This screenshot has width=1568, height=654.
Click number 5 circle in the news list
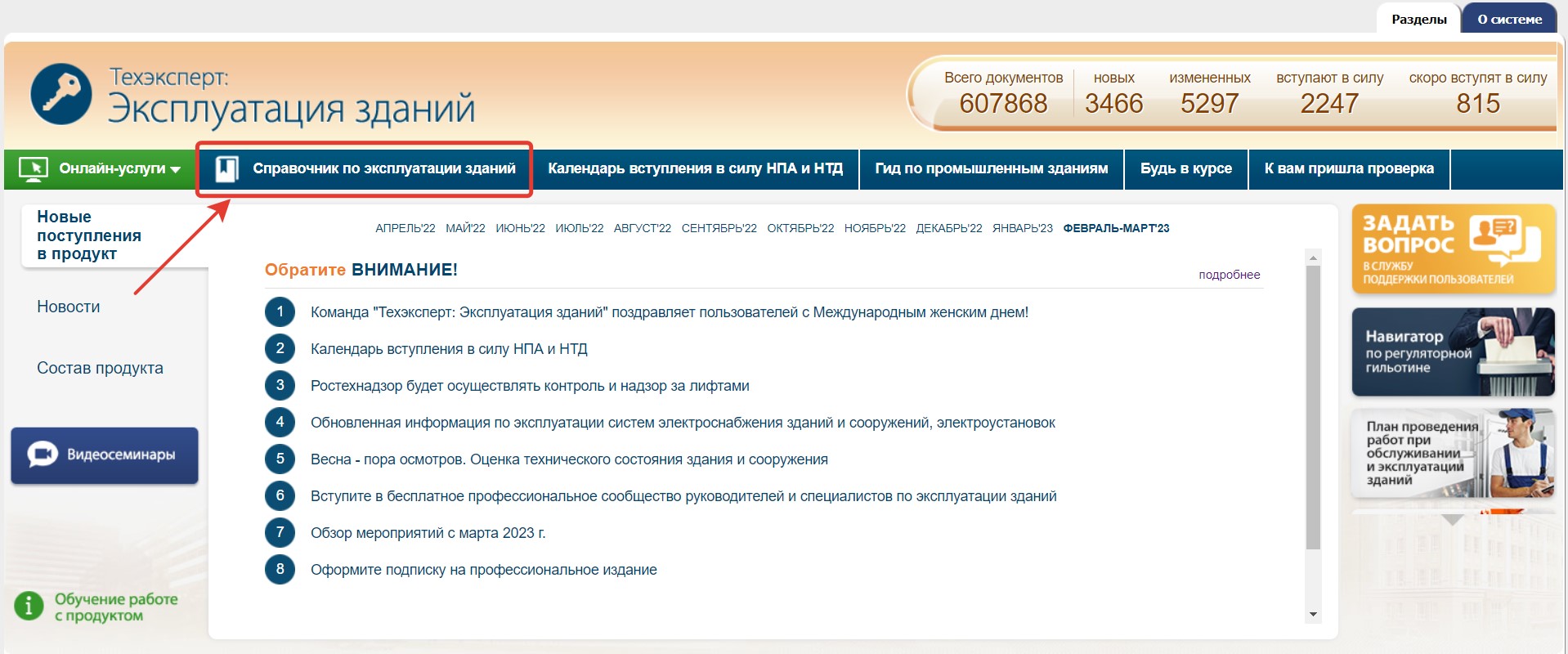(x=280, y=459)
